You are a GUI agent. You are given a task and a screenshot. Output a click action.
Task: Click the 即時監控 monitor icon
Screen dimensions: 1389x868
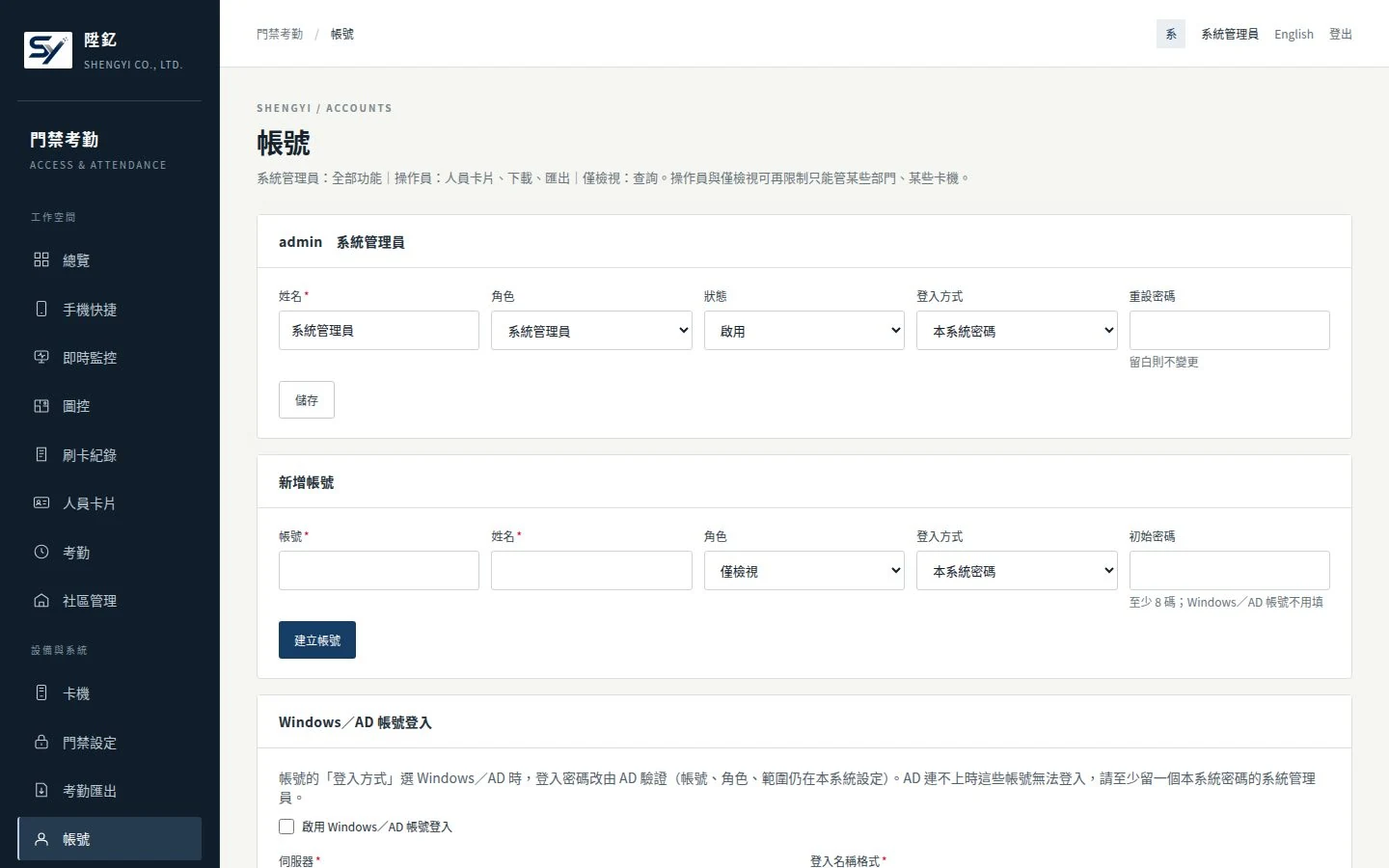41,357
